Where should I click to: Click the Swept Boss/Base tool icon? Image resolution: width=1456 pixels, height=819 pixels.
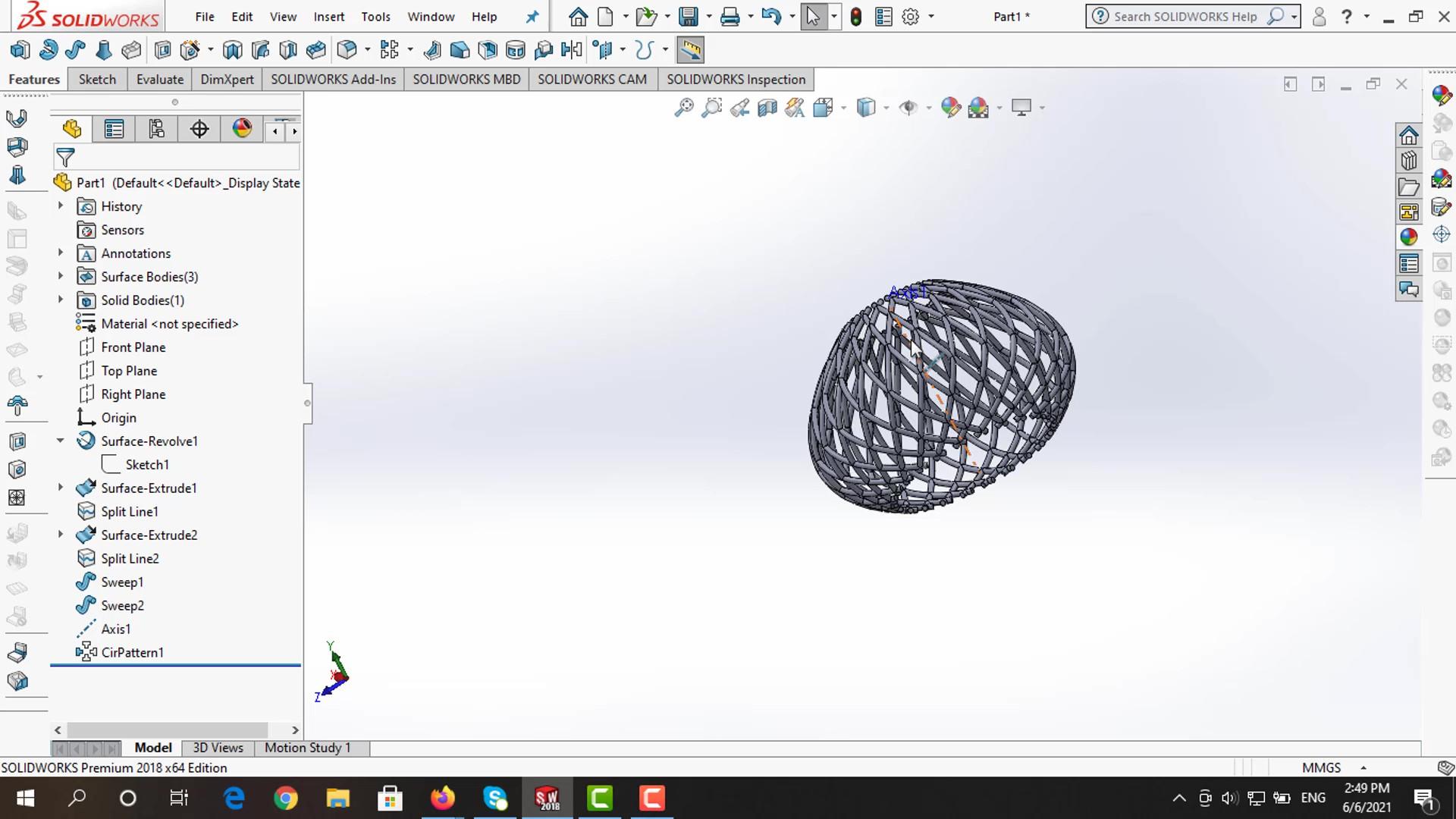[75, 51]
